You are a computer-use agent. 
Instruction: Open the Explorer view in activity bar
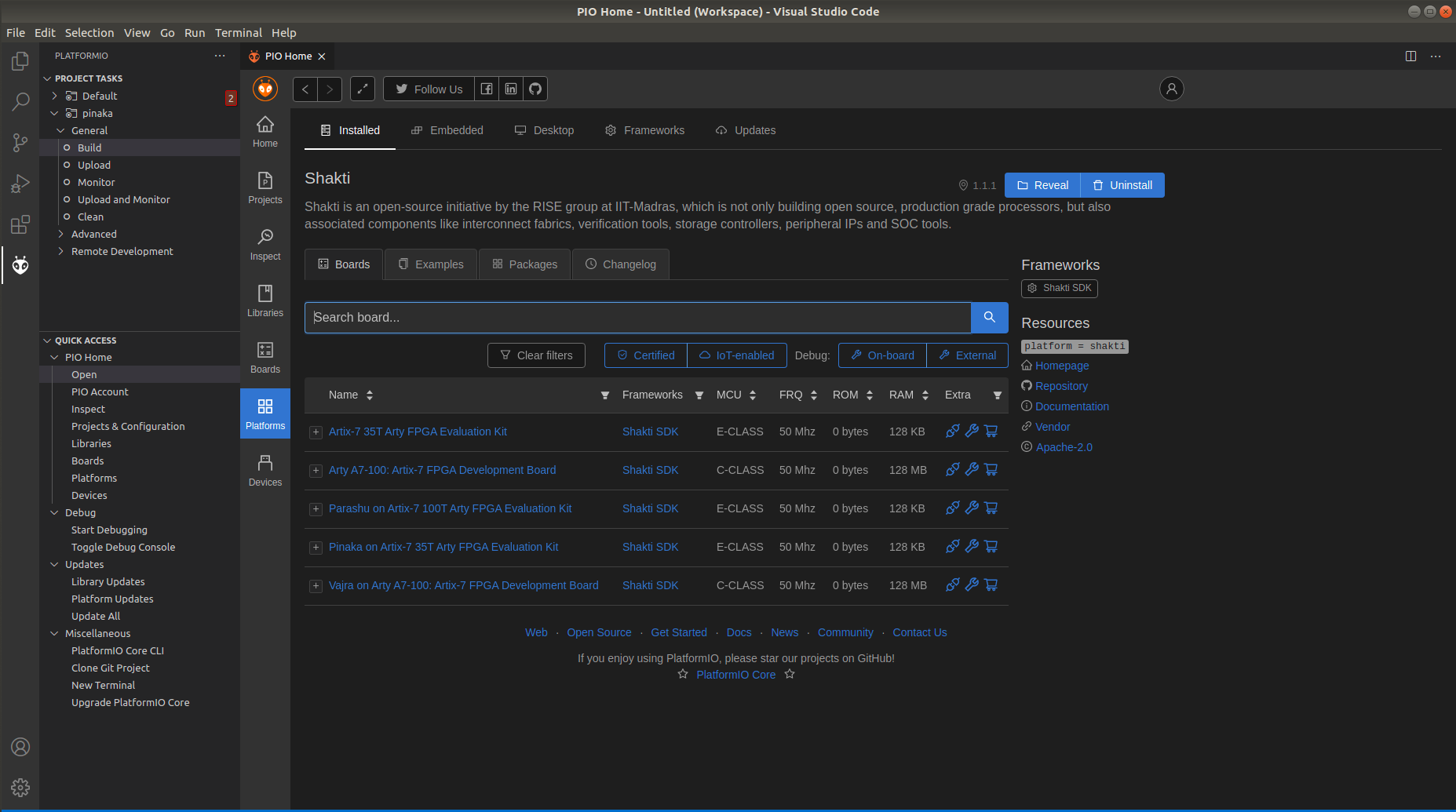click(20, 61)
